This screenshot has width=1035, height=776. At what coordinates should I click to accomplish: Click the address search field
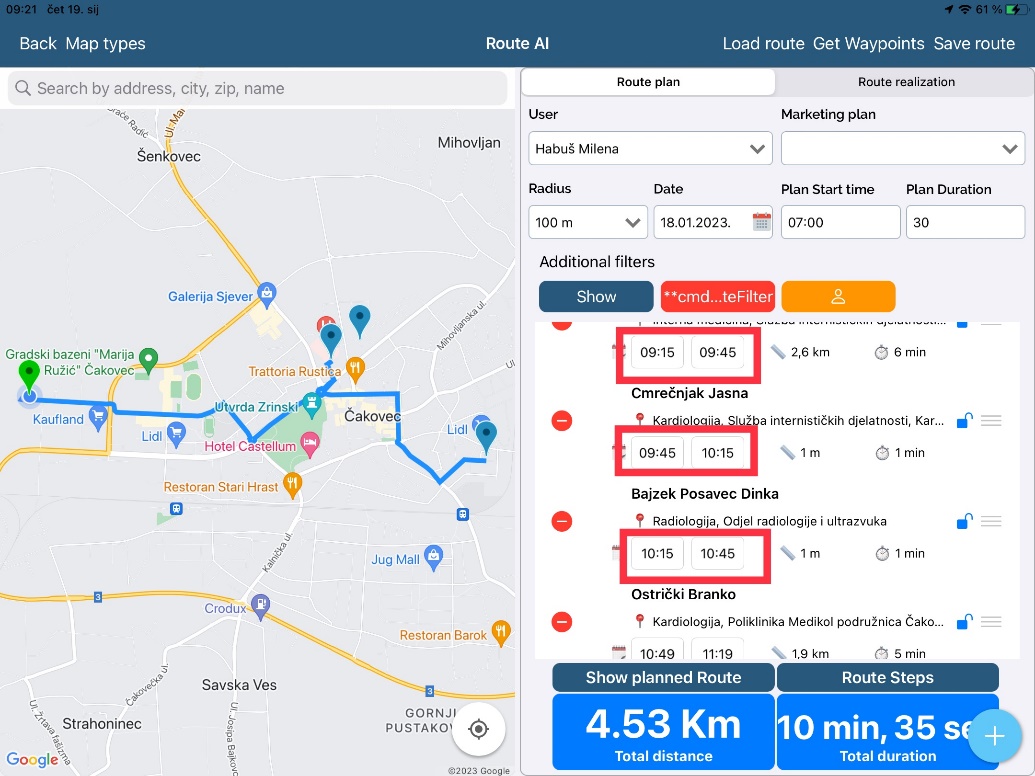point(258,88)
